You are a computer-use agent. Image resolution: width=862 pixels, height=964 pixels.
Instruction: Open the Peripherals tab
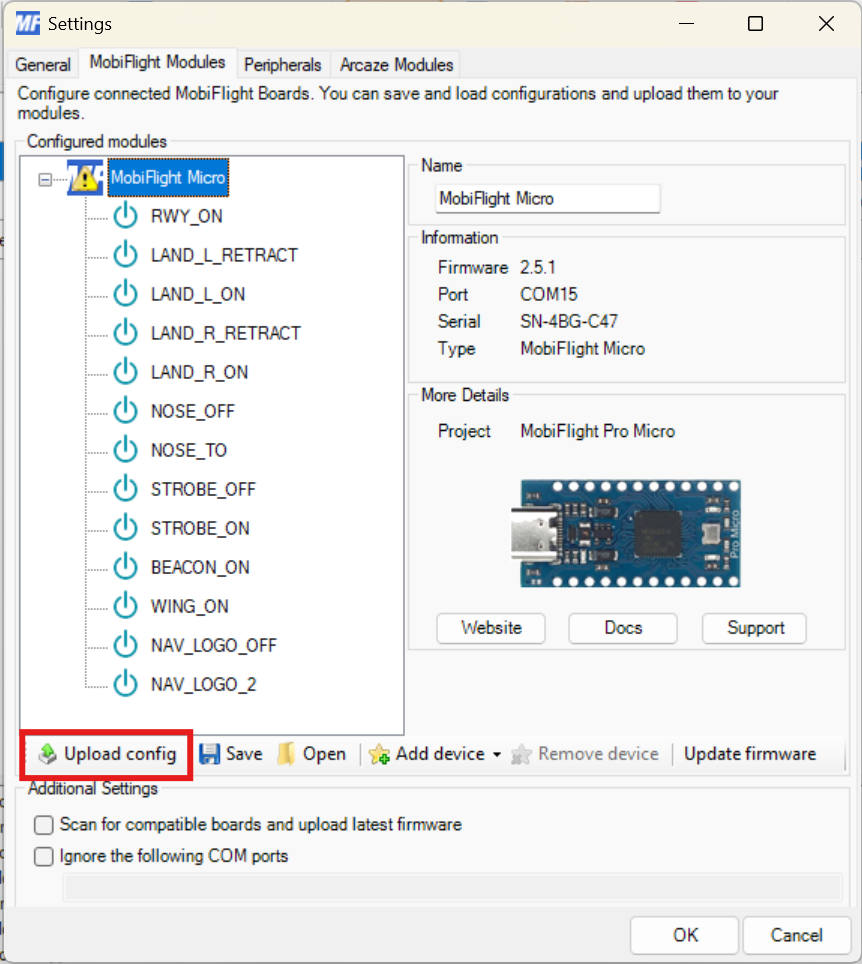tap(283, 65)
